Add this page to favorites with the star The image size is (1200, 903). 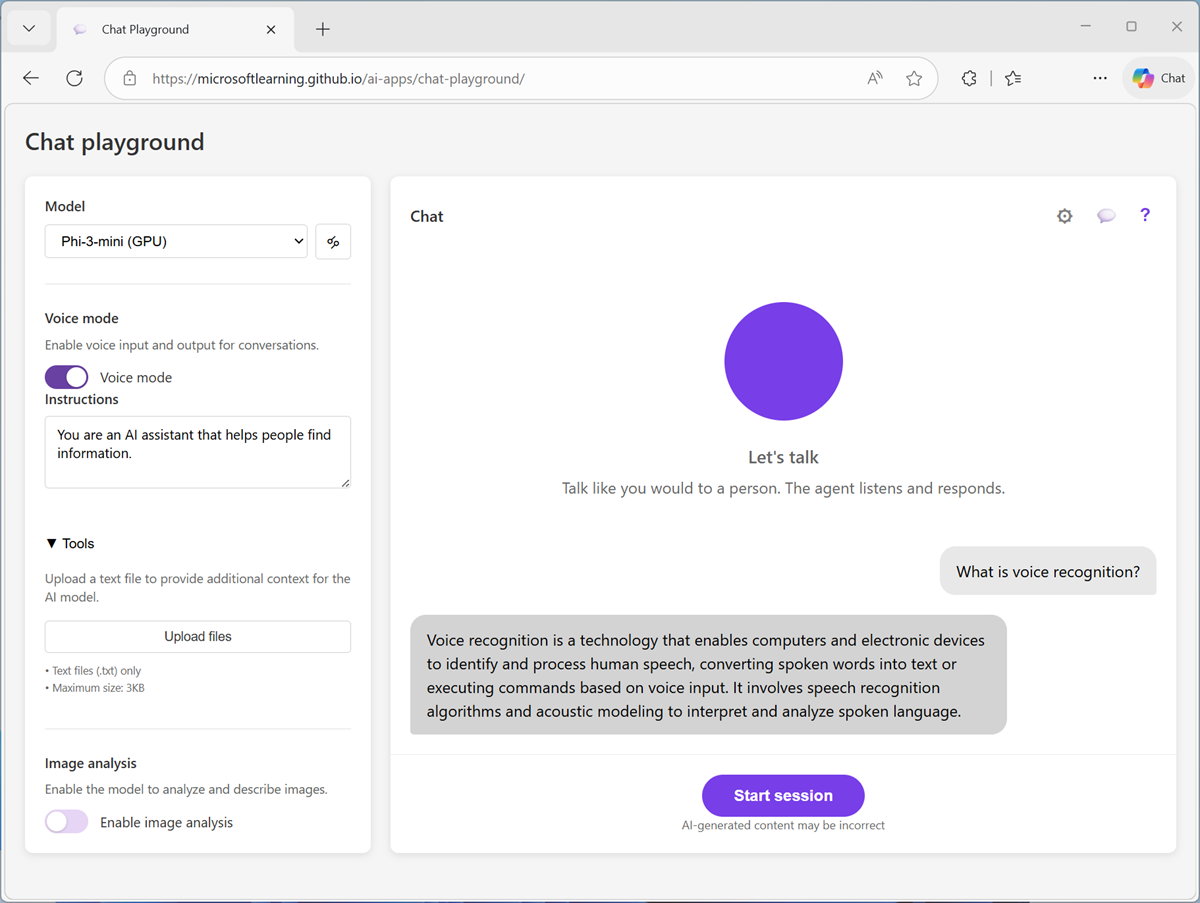tap(913, 77)
